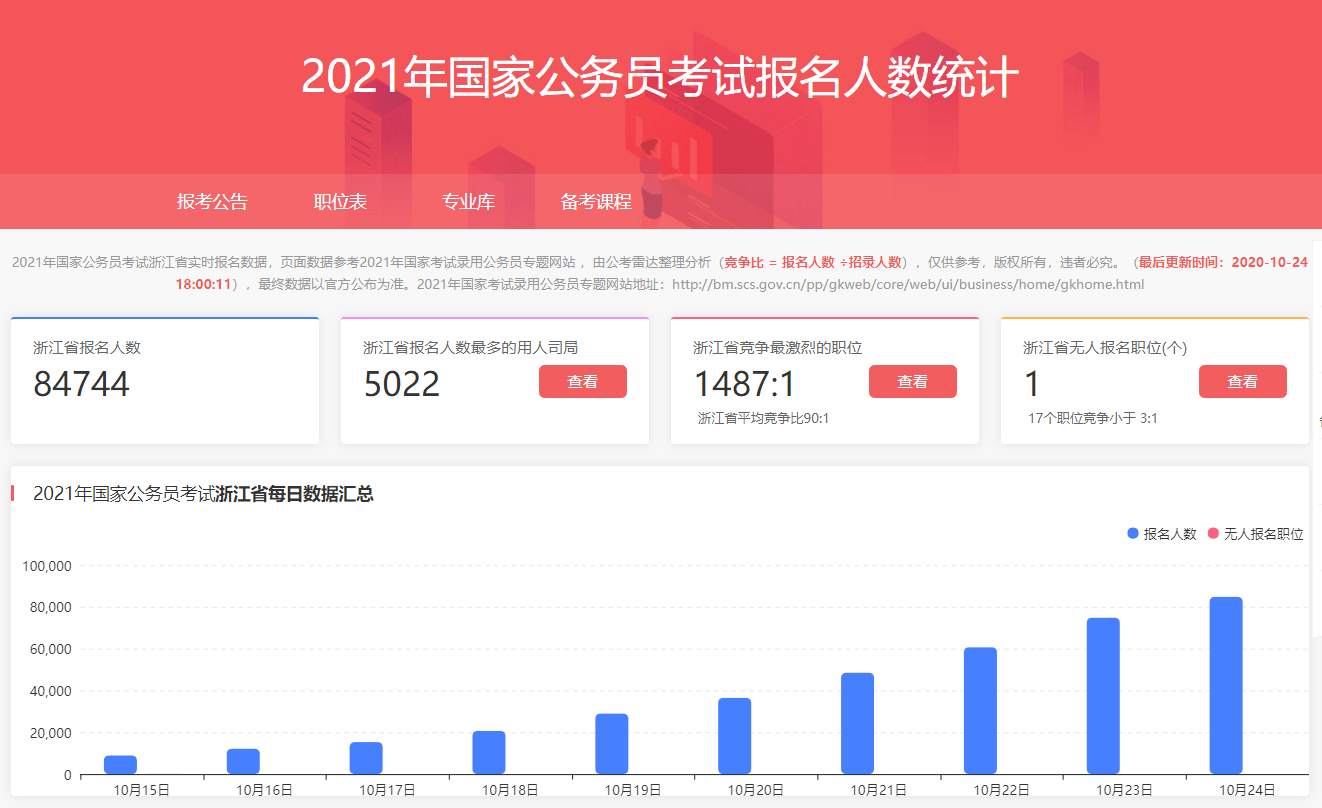
Task: Toggle the 无人报名职位 legend item
Action: pos(1256,534)
